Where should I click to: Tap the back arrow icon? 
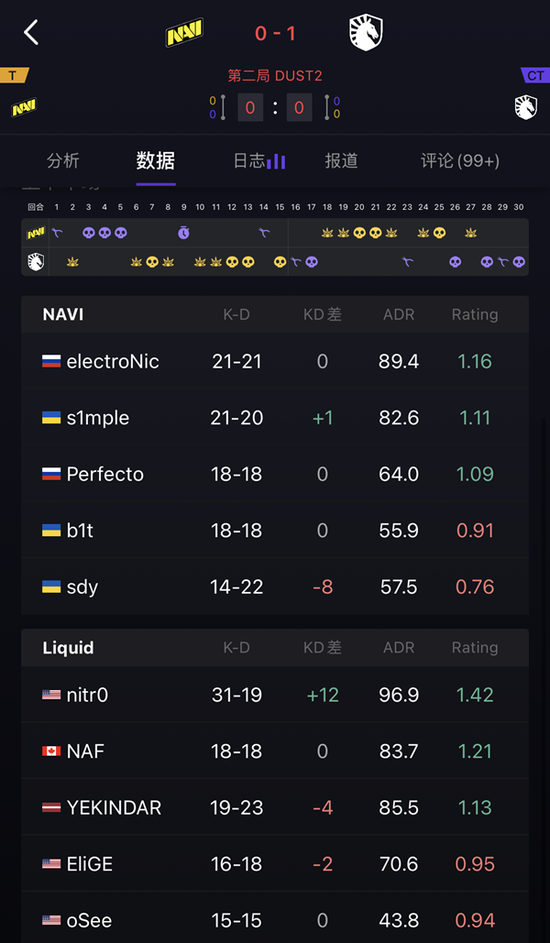31,32
